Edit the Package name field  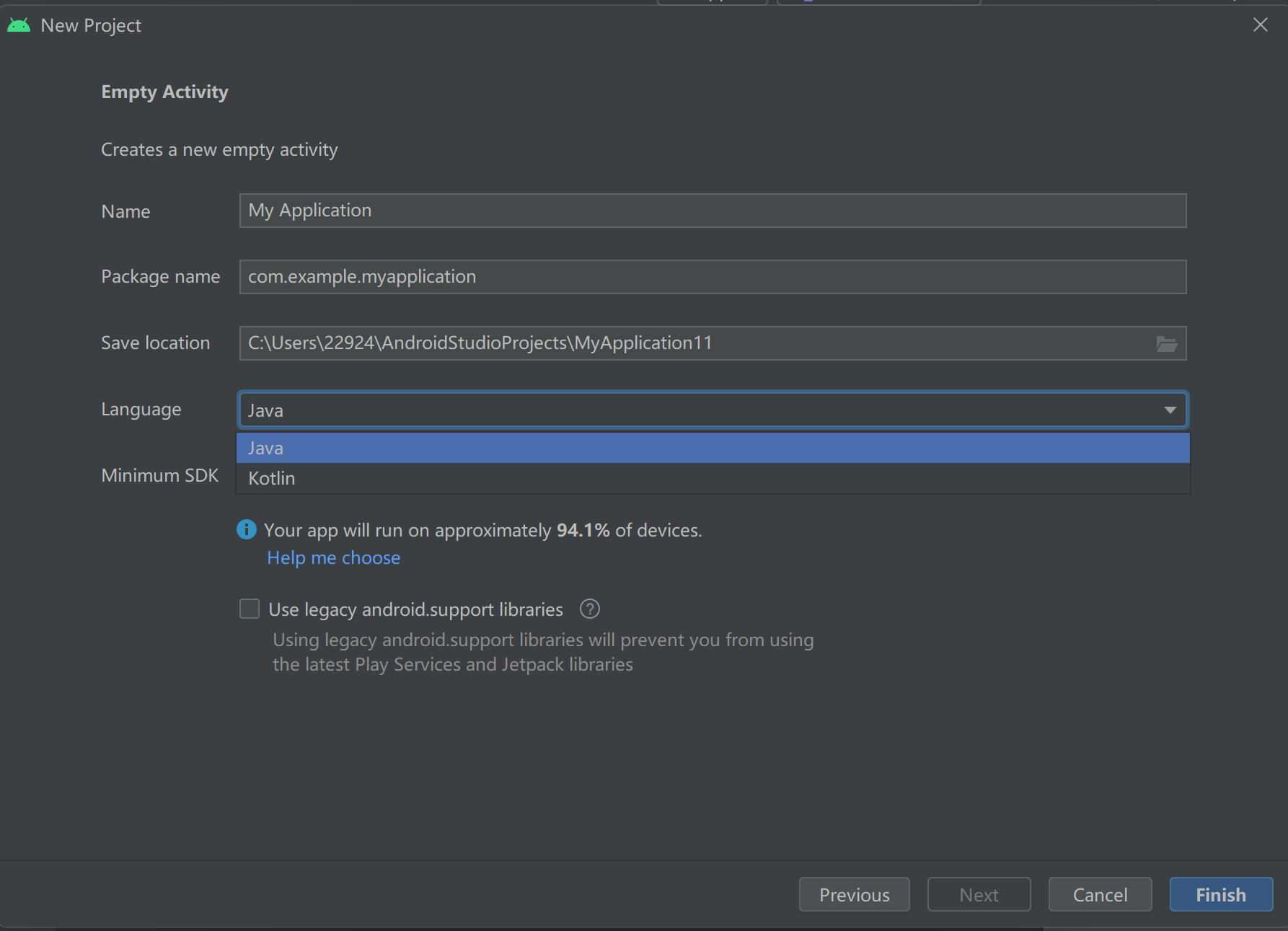pos(713,277)
